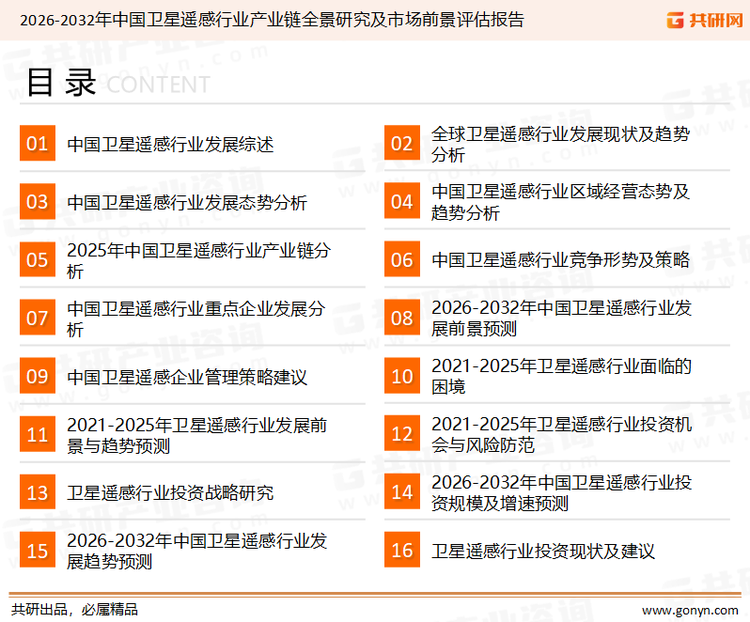Screen dimensions: 750x622
Task: Click the orange 14 number badge
Action: pyautogui.click(x=402, y=491)
